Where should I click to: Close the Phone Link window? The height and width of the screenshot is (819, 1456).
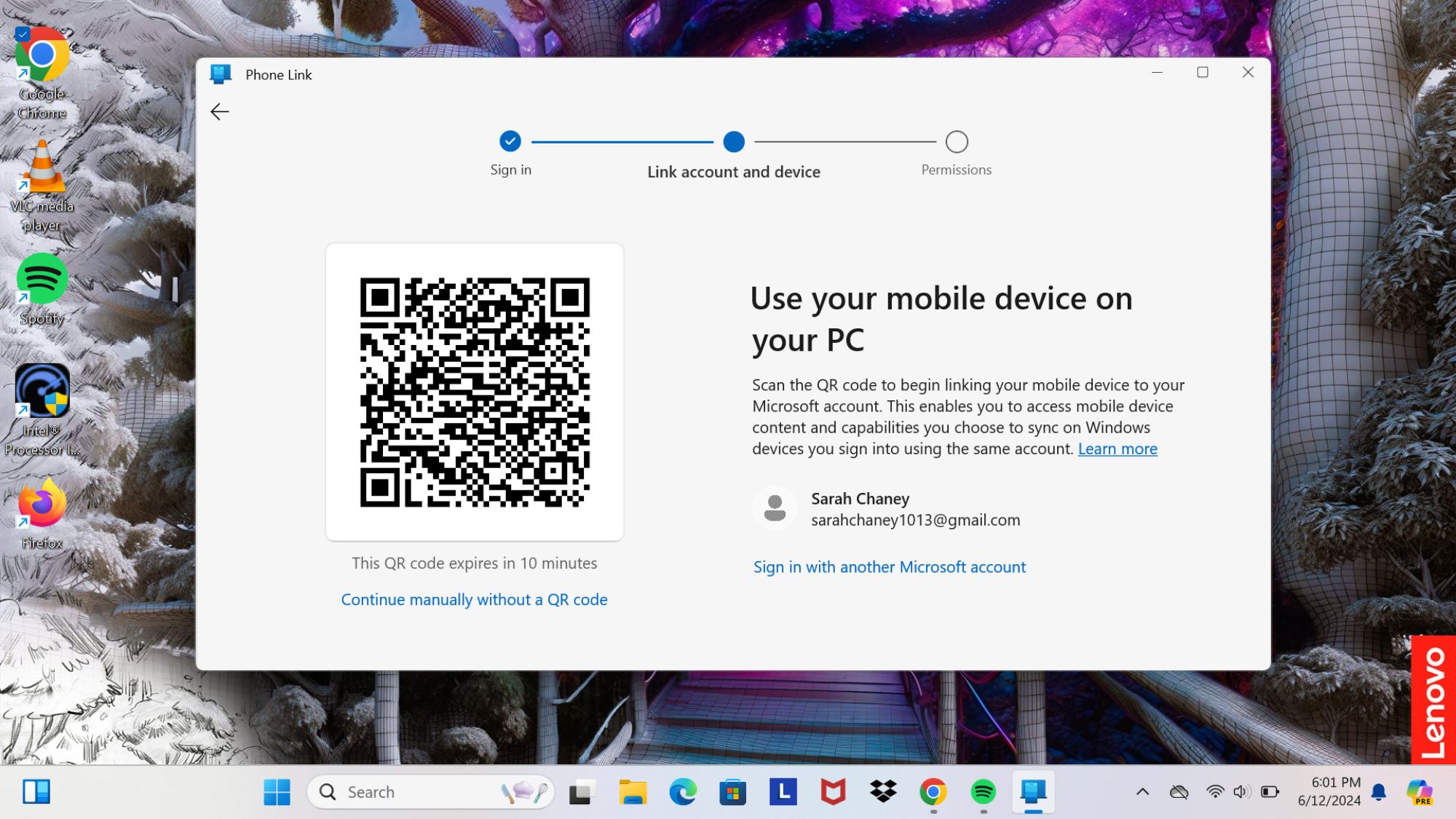click(1248, 73)
